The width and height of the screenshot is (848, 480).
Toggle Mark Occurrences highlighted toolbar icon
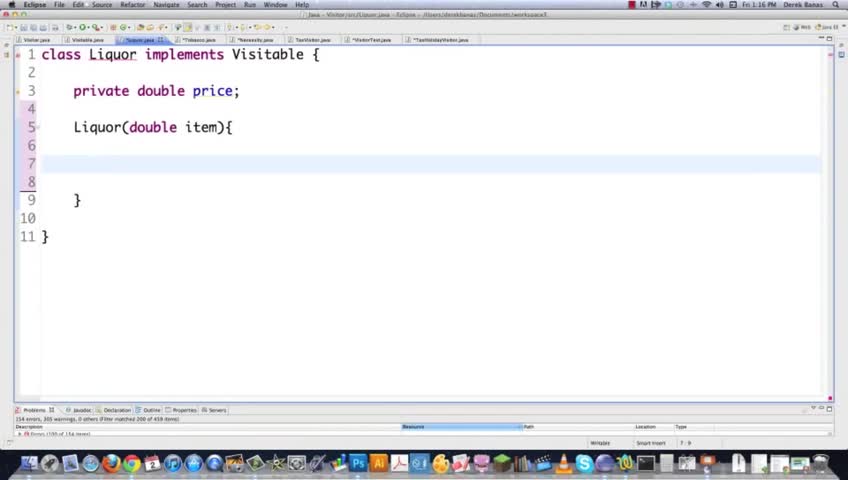point(188,27)
